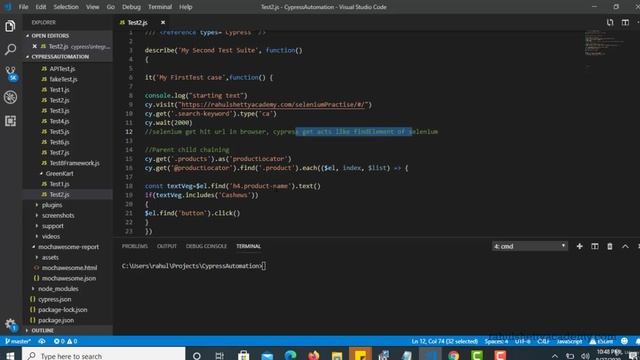The height and width of the screenshot is (360, 640).
Task: Click the Open Changes icon in editor toolbar
Action: point(610,22)
